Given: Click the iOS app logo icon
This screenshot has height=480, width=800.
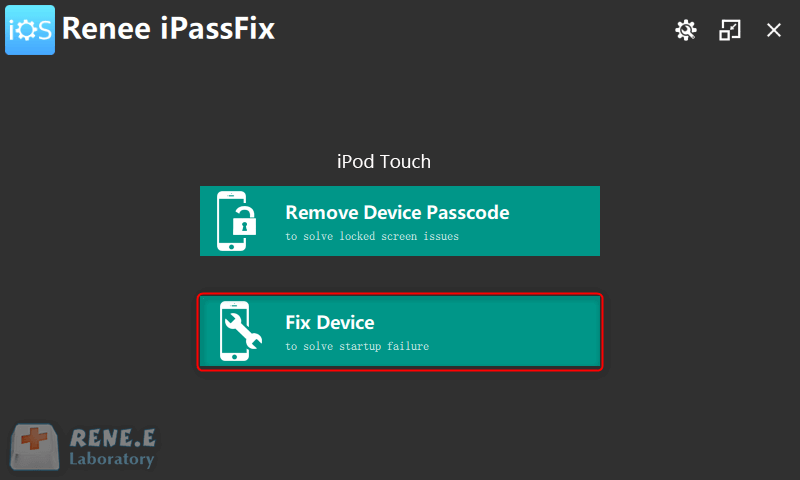Looking at the screenshot, I should (x=30, y=30).
